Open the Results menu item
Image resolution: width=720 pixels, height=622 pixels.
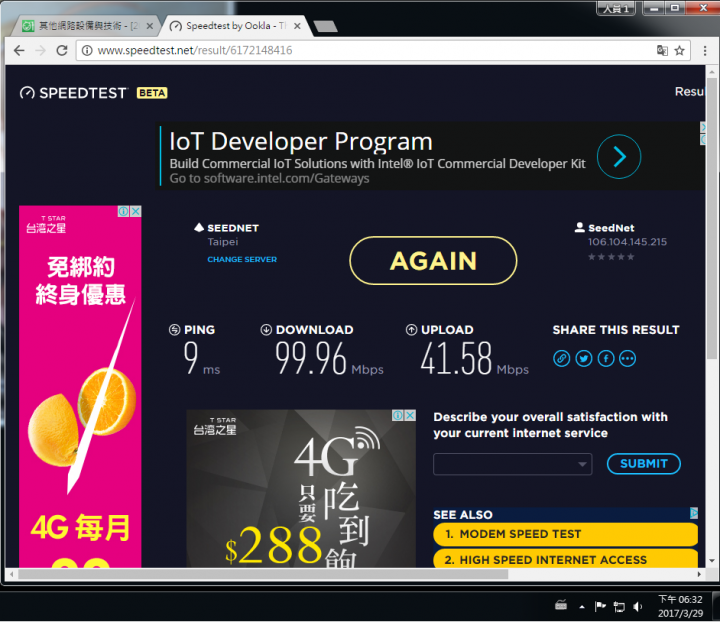click(689, 91)
